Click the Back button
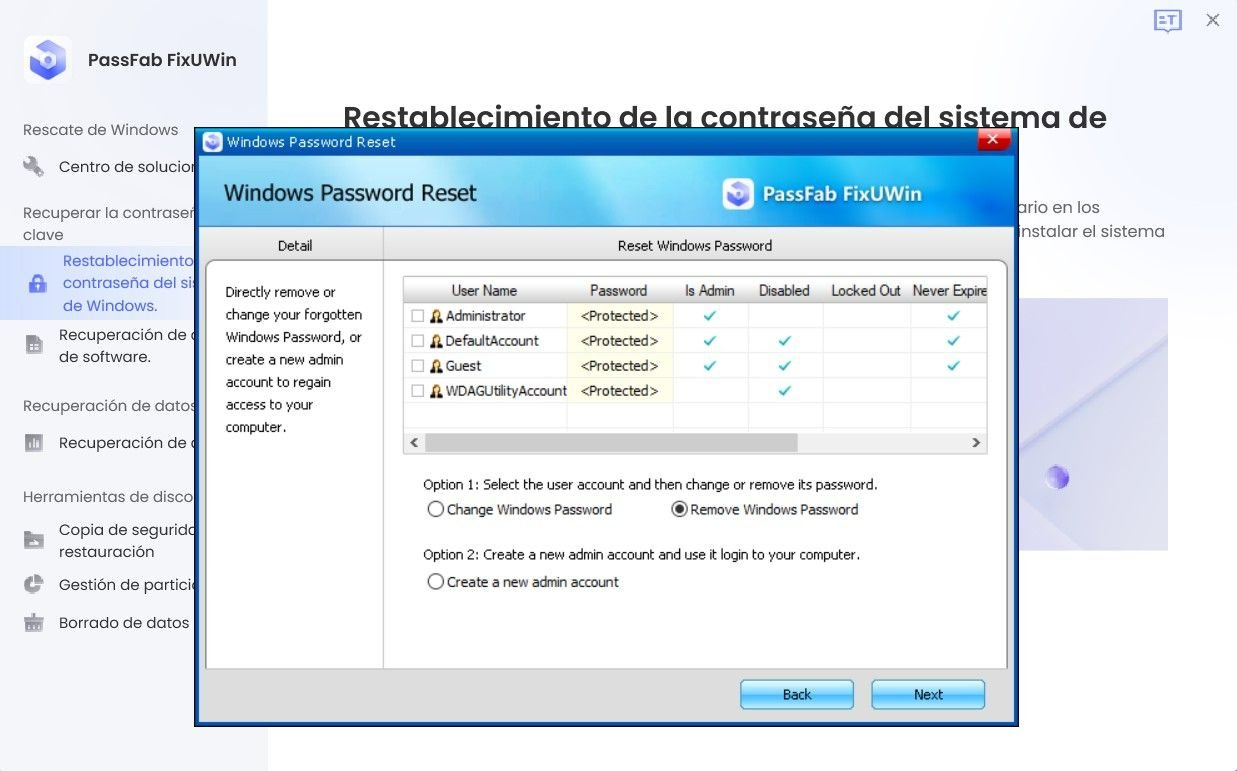 [x=796, y=694]
